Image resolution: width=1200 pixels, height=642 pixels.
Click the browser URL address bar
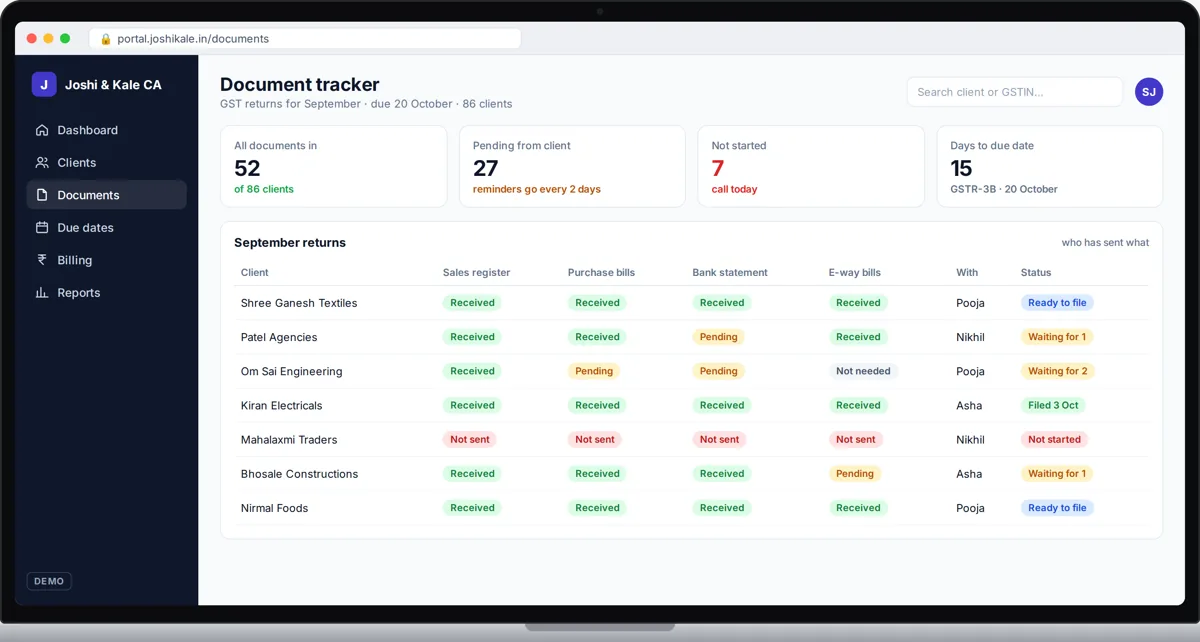click(x=305, y=39)
